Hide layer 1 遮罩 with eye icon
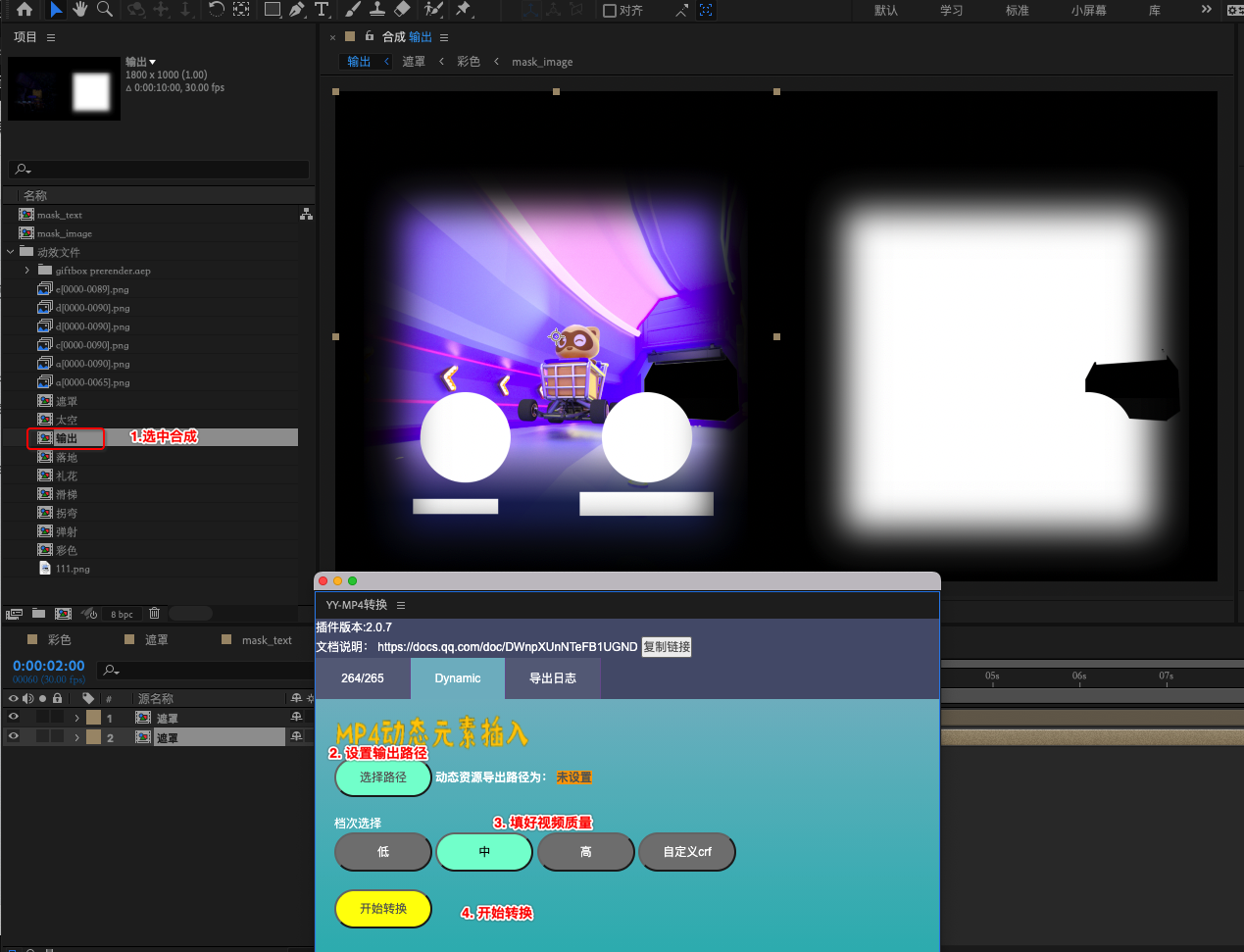Viewport: 1244px width, 952px height. click(x=14, y=718)
